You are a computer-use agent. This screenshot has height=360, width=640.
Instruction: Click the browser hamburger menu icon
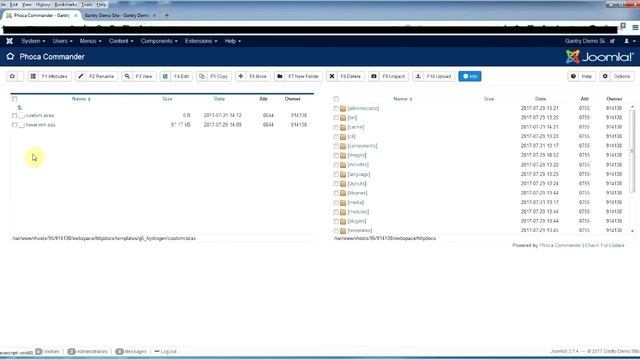(636, 27)
